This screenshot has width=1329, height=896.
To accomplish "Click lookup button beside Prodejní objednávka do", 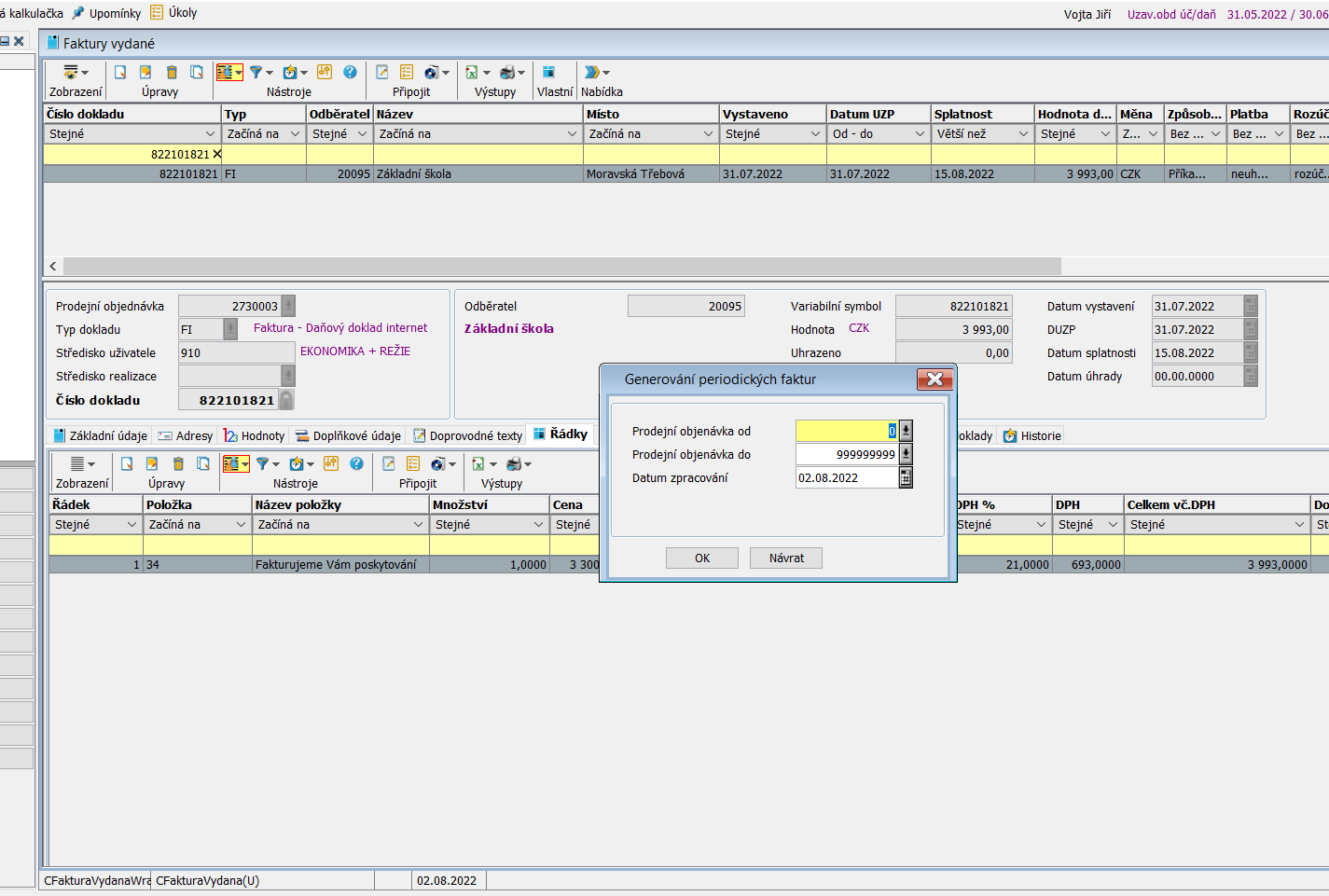I will (x=905, y=454).
